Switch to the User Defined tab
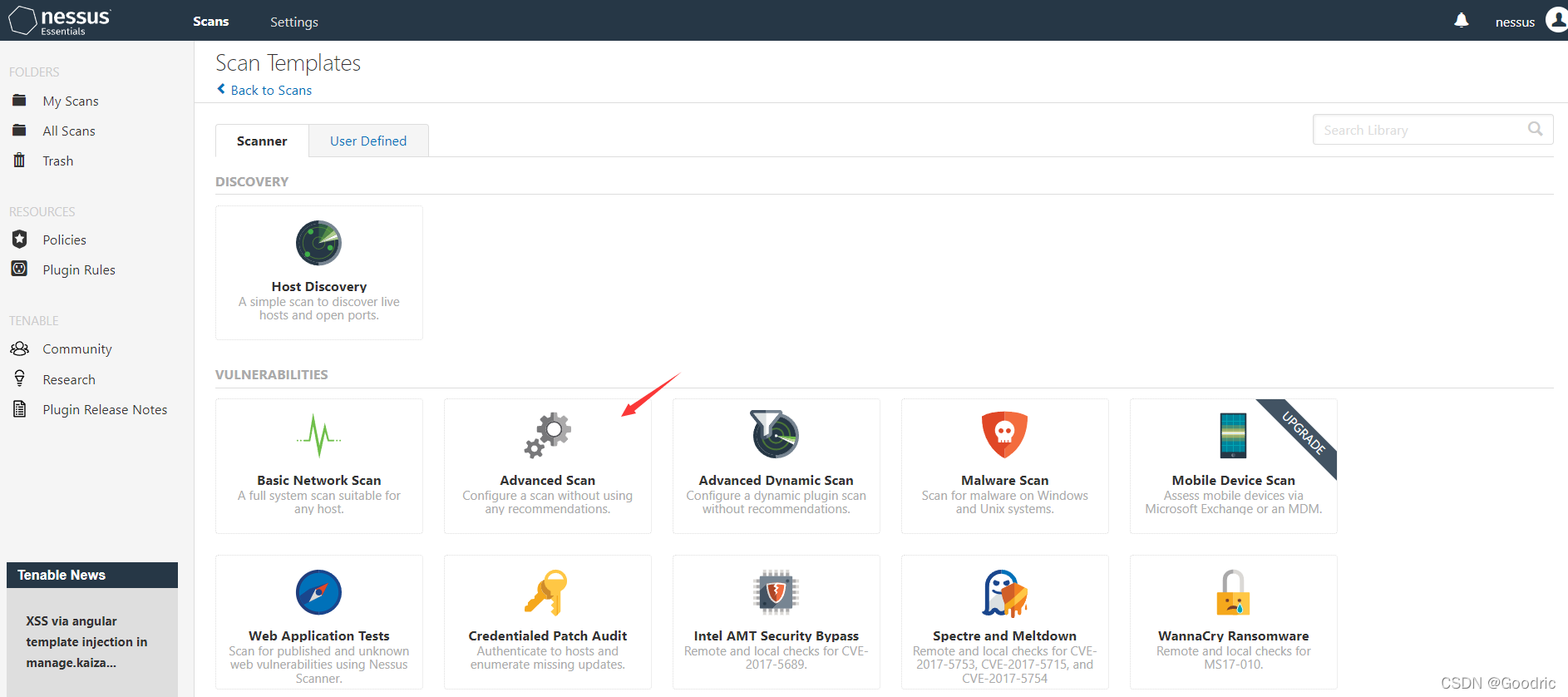 (x=368, y=141)
